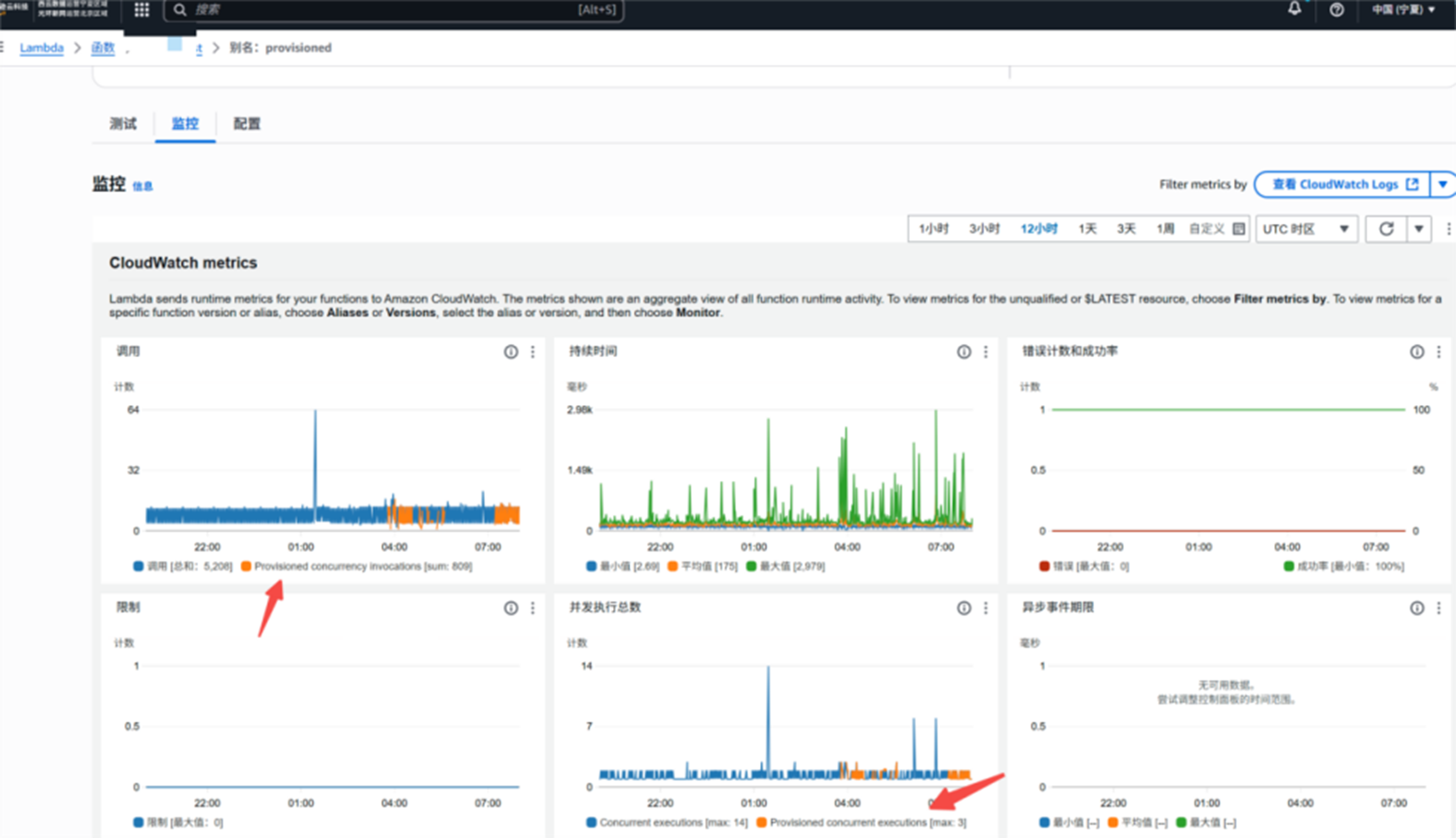Open the help question mark icon
The height and width of the screenshot is (838, 1456).
pos(1336,10)
